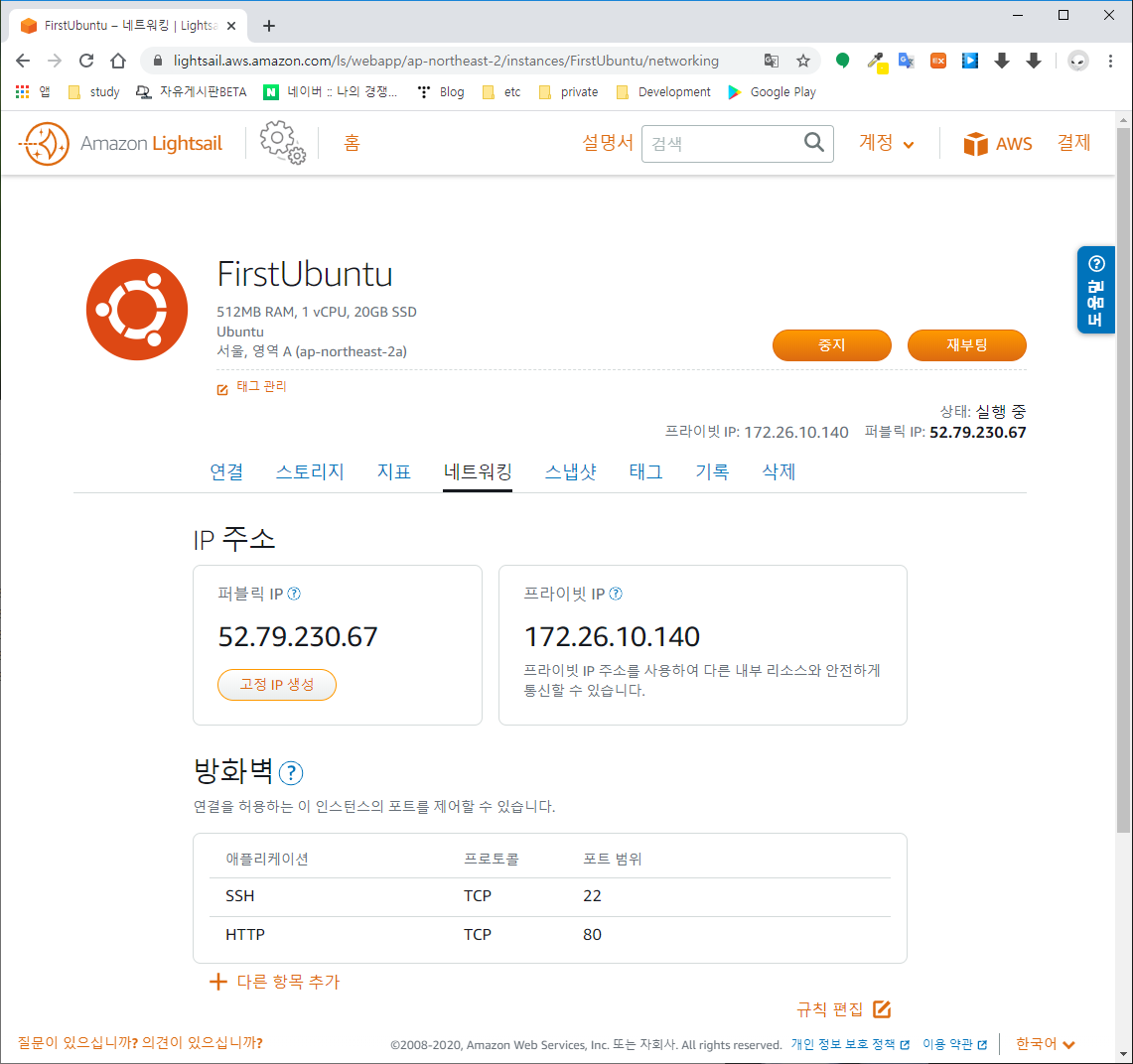The image size is (1133, 1064).
Task: Open the study bookmark folder
Action: (x=94, y=91)
